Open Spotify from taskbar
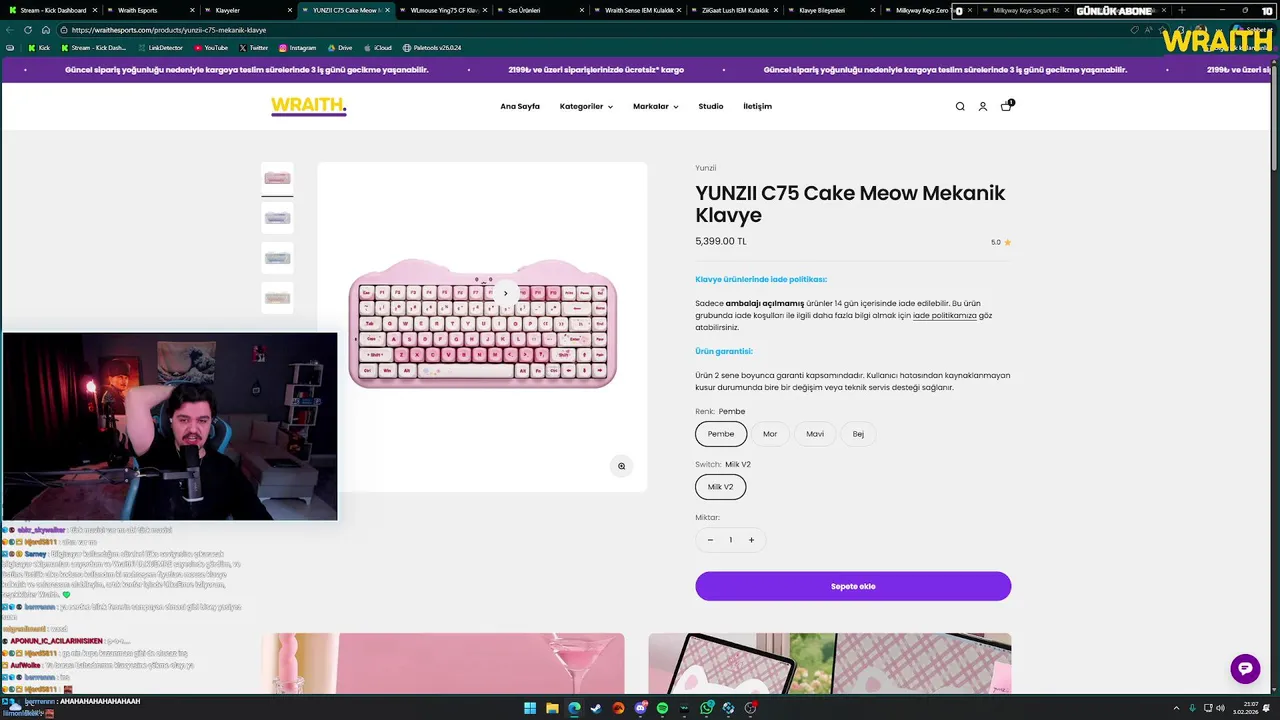 pos(662,708)
